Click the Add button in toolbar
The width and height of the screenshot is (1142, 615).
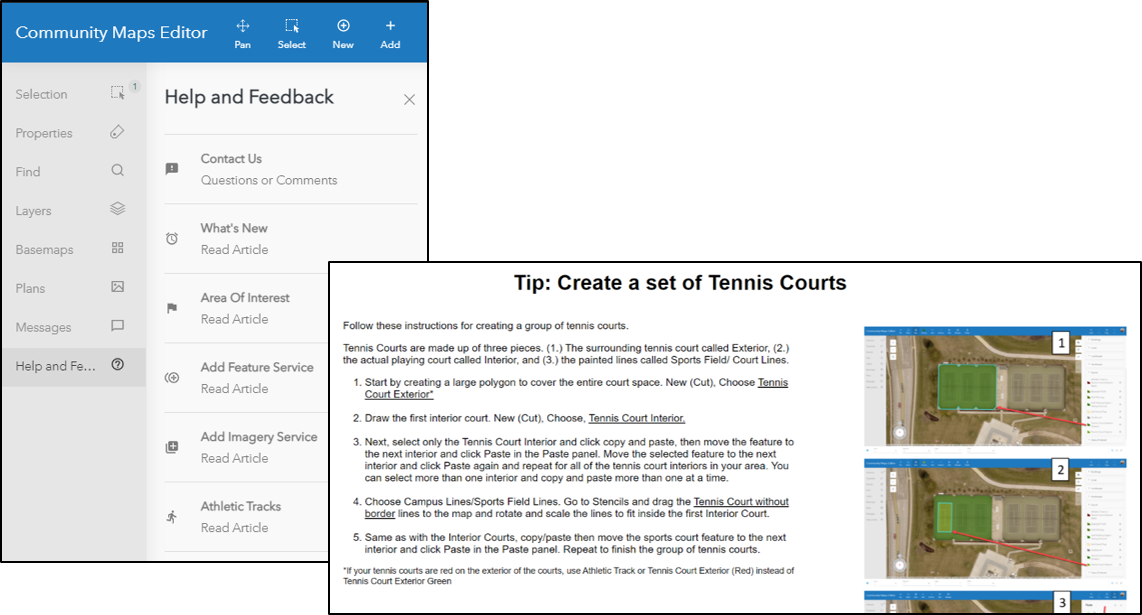(390, 34)
